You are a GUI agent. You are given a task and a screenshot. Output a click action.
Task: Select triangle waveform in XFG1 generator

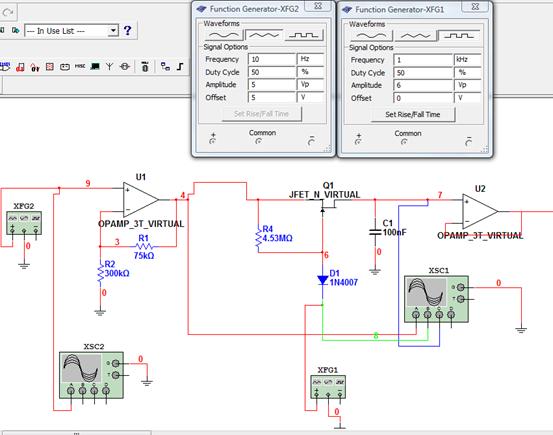[415, 36]
